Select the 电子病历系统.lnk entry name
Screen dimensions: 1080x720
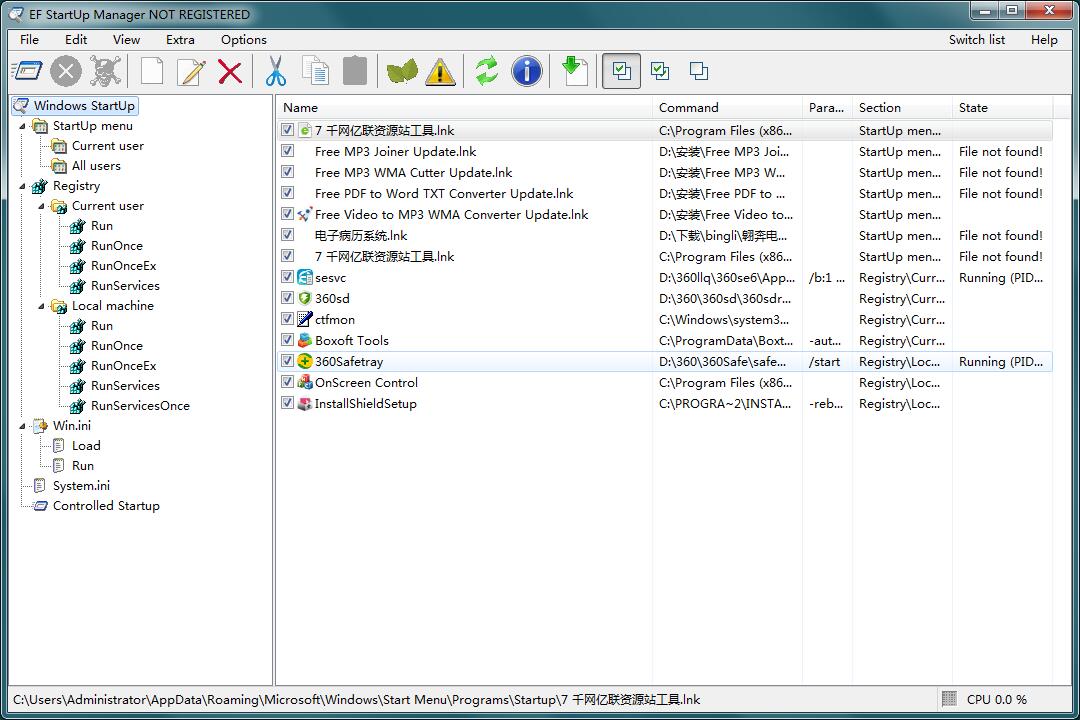(361, 236)
